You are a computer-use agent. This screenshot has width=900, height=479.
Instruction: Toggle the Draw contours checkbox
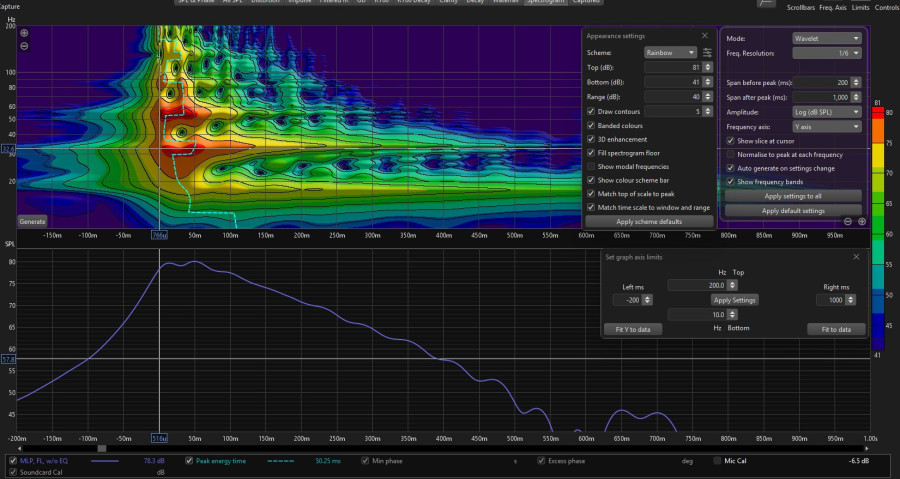591,111
